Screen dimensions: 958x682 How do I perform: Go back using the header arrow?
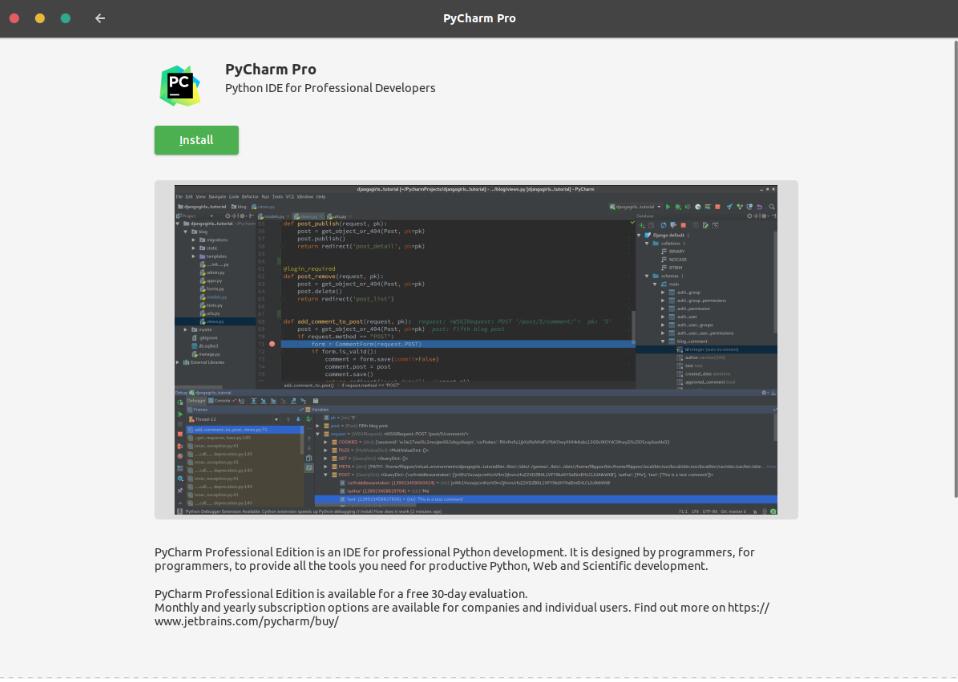pyautogui.click(x=100, y=18)
